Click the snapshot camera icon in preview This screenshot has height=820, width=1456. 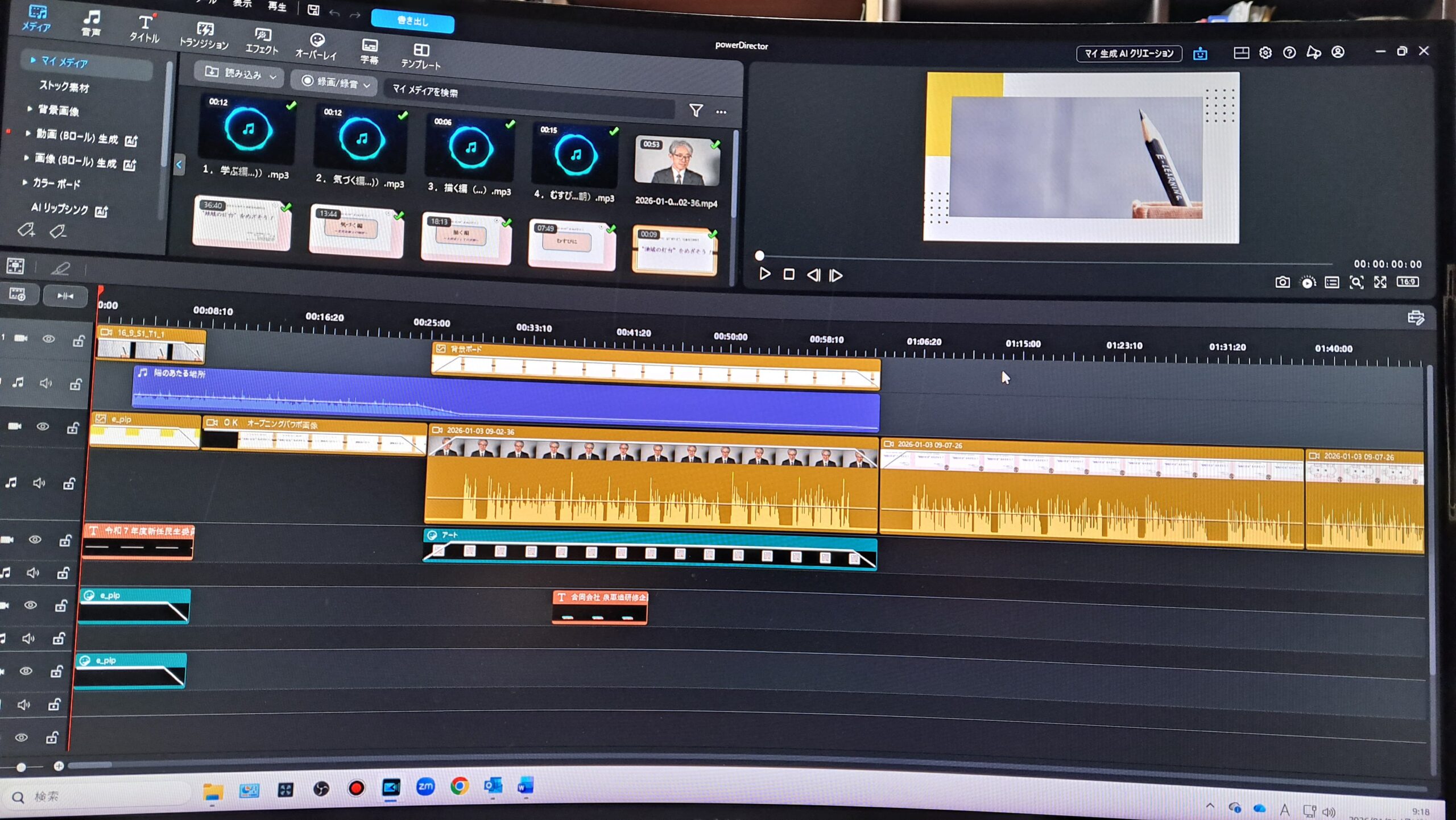click(1282, 282)
